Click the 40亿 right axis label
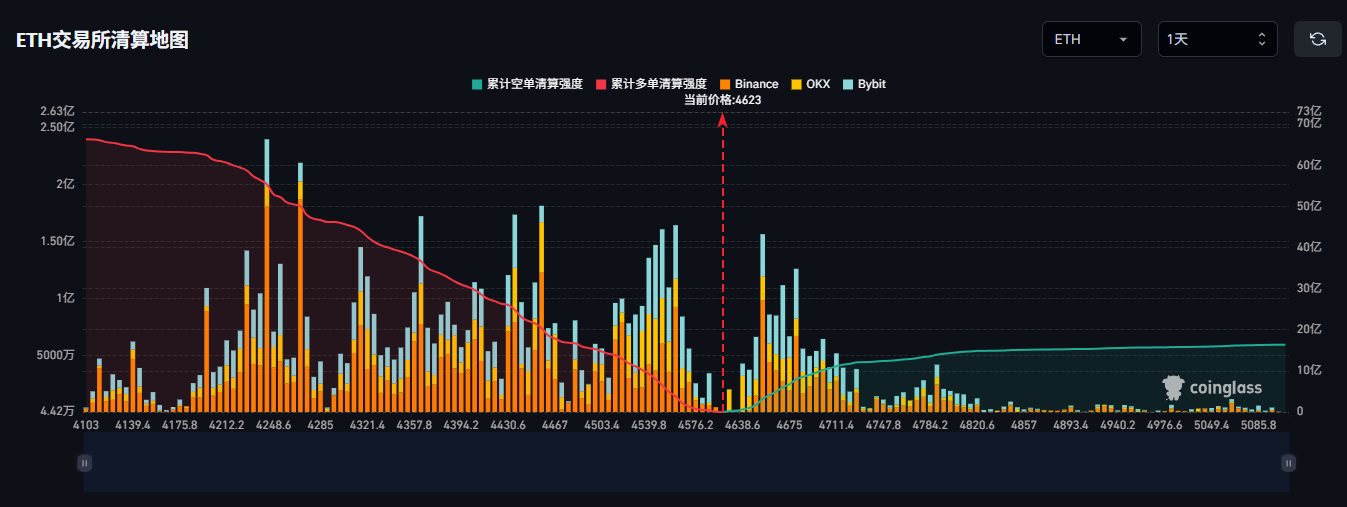This screenshot has width=1347, height=507. coord(1309,247)
